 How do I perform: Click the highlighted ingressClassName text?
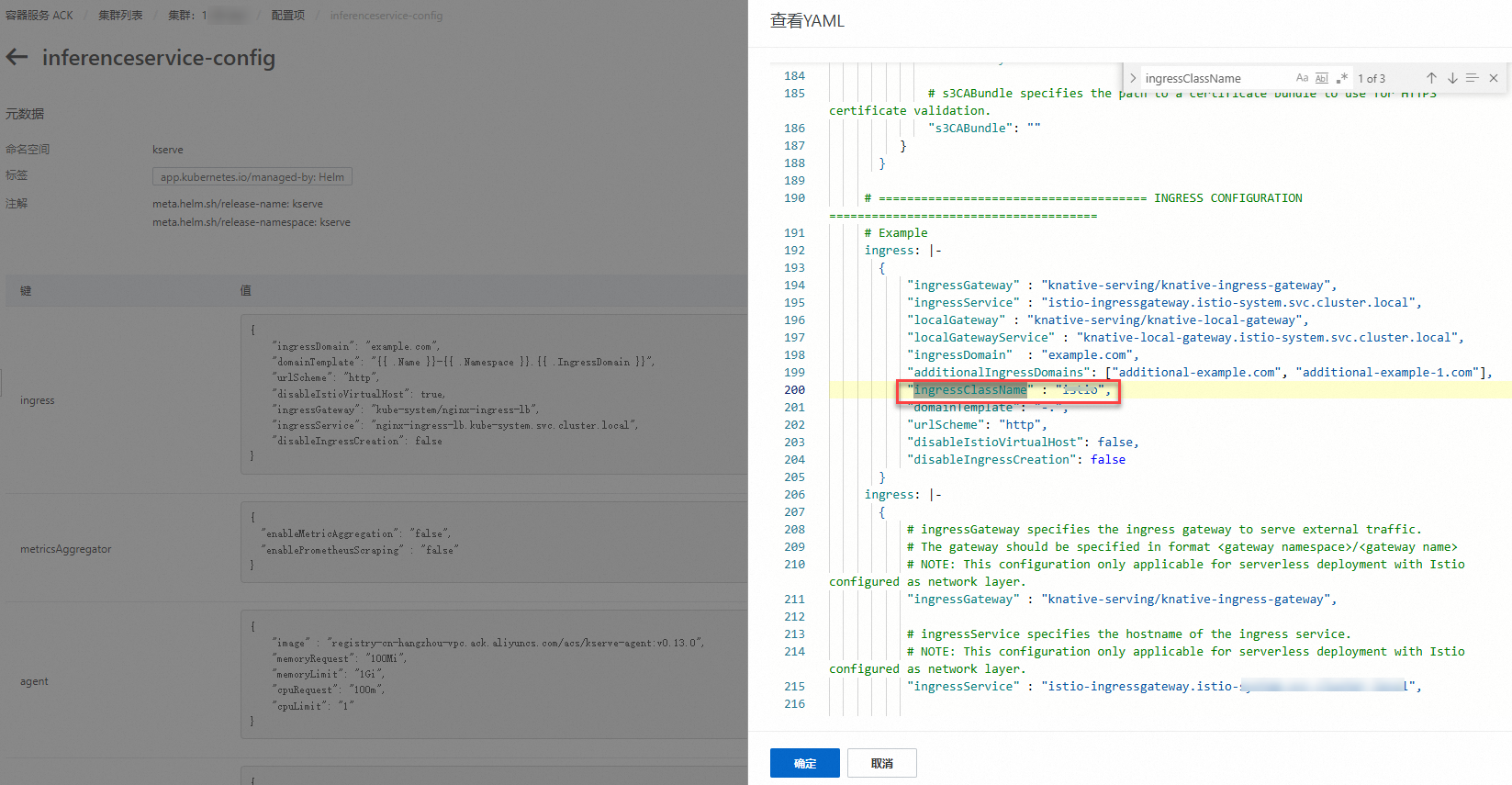click(969, 390)
